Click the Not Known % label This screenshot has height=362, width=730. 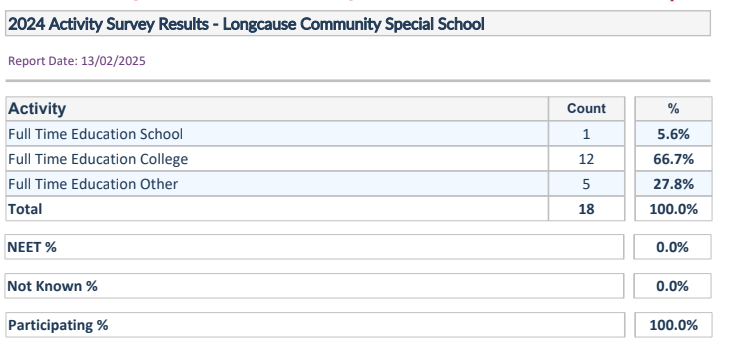(53, 286)
